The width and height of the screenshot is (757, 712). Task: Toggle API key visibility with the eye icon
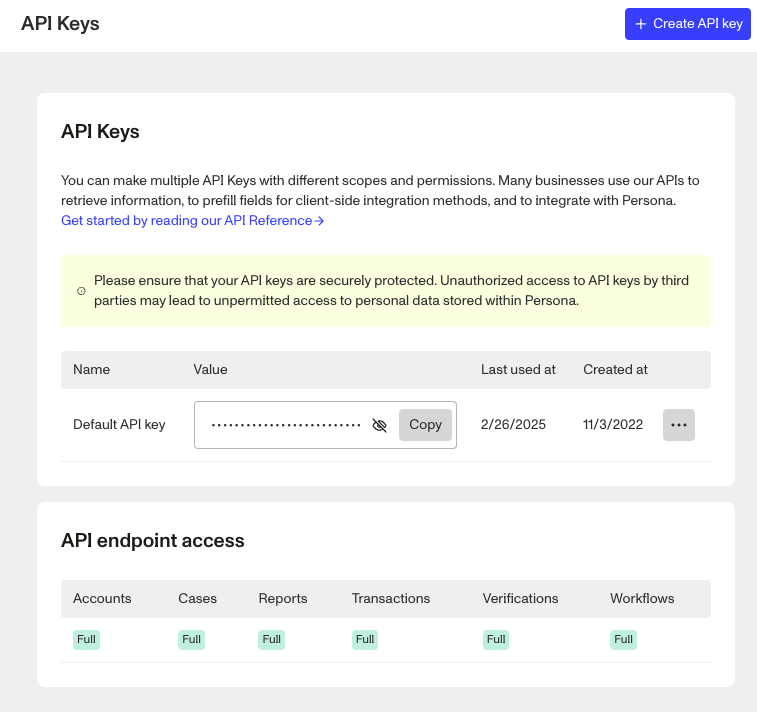tap(379, 425)
